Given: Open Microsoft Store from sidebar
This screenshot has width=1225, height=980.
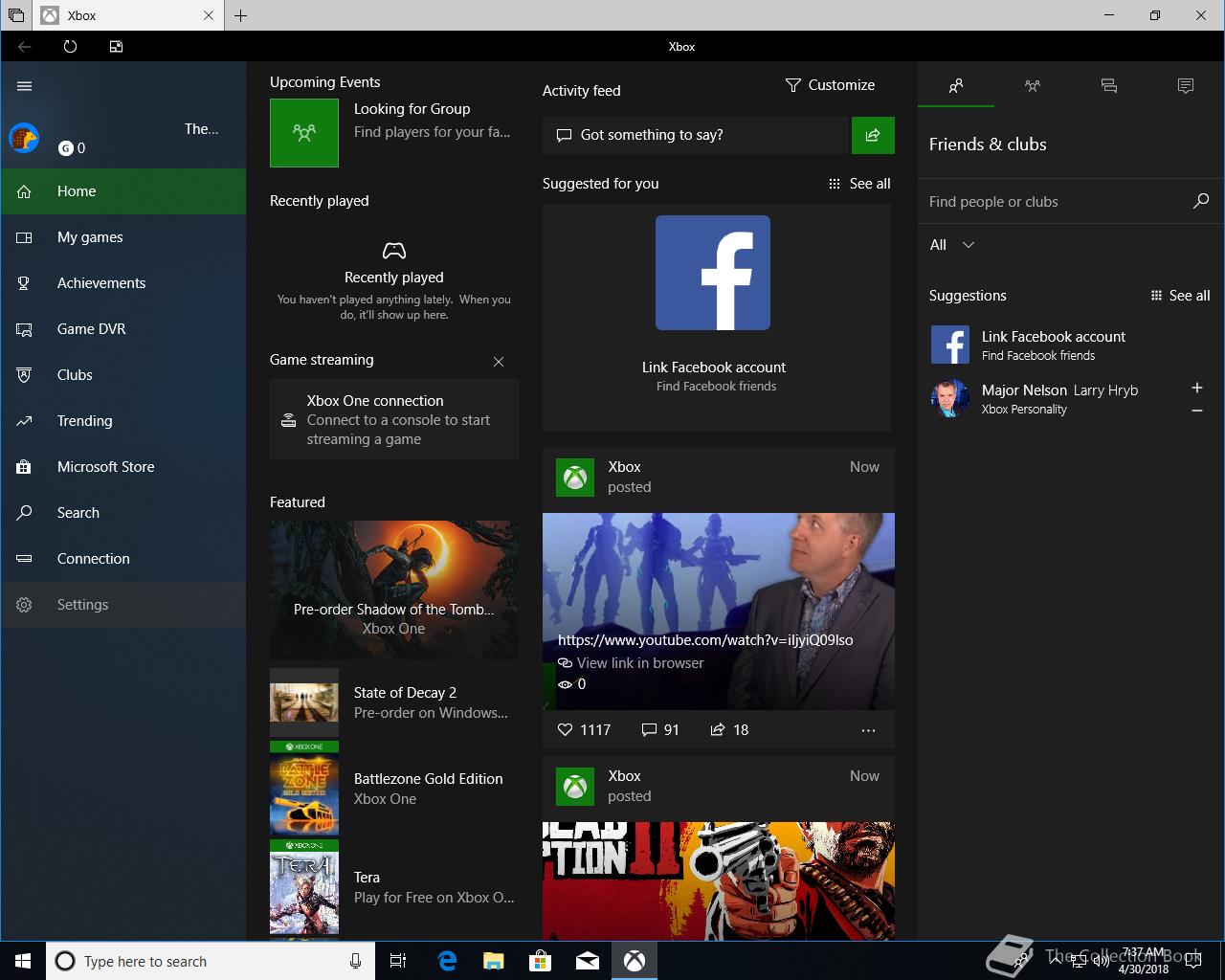Looking at the screenshot, I should [x=123, y=467].
